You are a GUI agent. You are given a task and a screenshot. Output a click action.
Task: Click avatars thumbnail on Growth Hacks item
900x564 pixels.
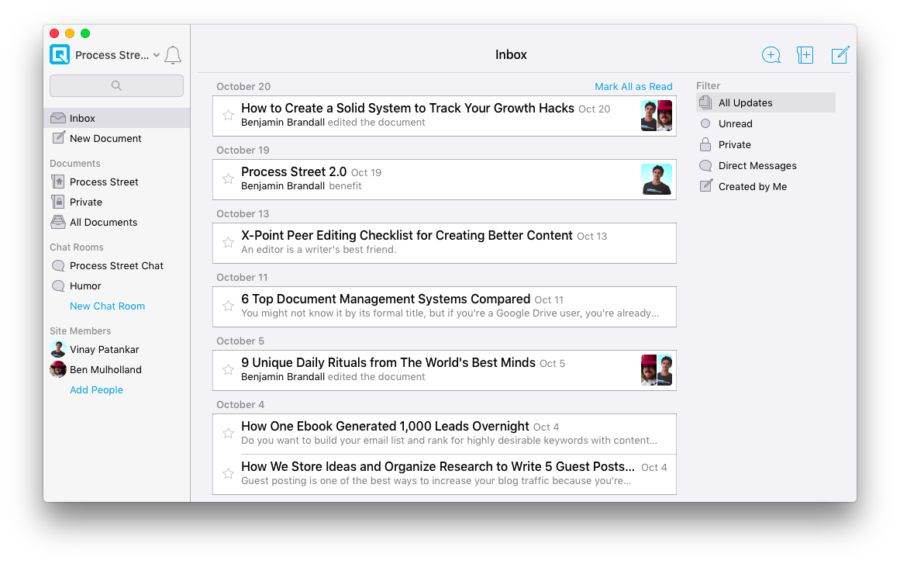pyautogui.click(x=657, y=116)
